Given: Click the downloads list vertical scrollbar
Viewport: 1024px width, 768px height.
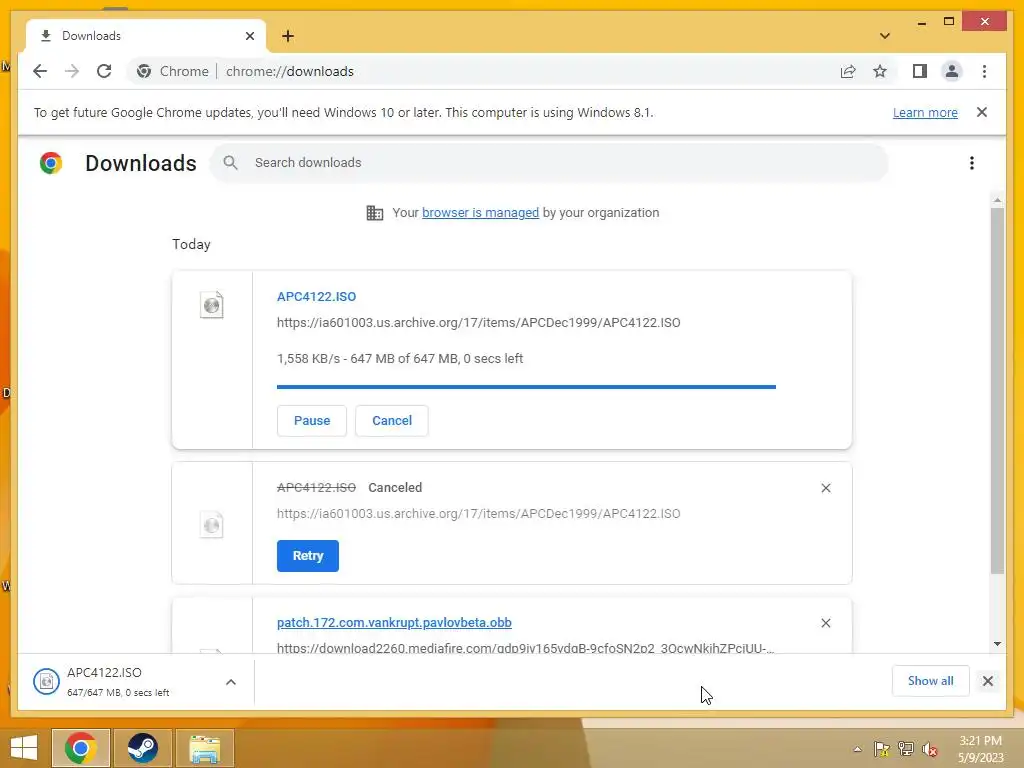Looking at the screenshot, I should click(x=997, y=391).
